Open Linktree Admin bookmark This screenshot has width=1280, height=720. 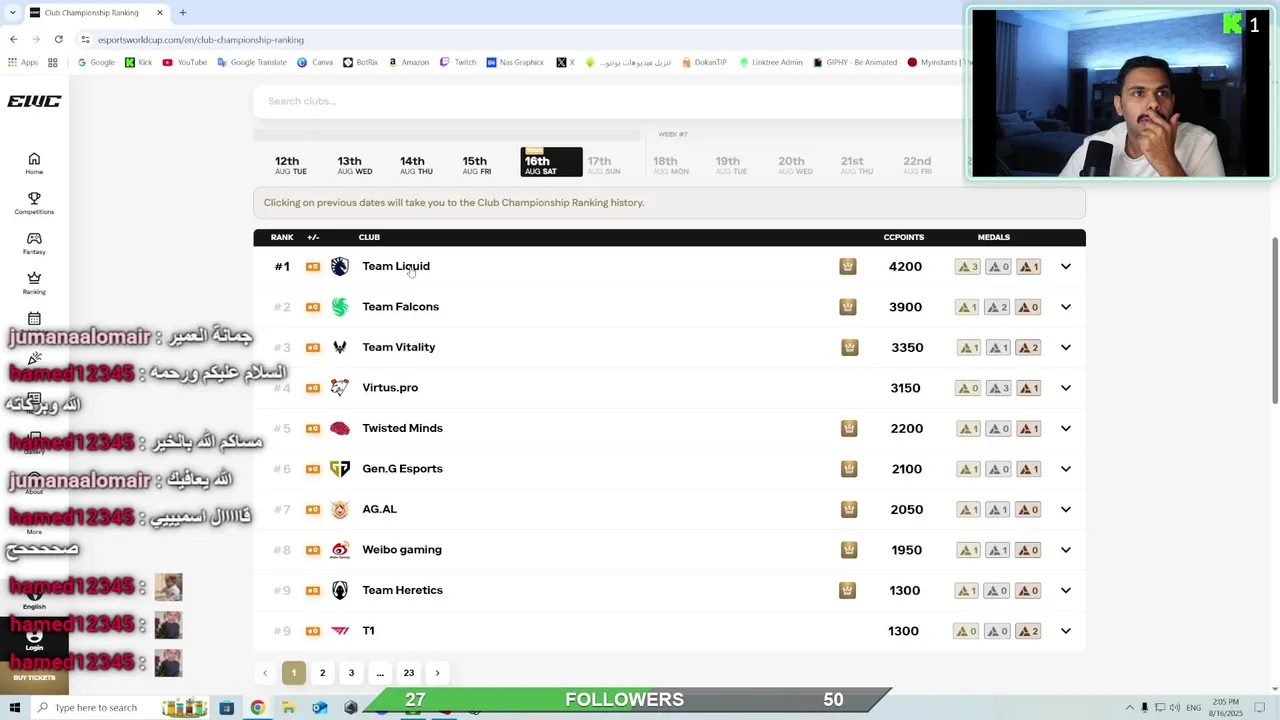pos(771,62)
